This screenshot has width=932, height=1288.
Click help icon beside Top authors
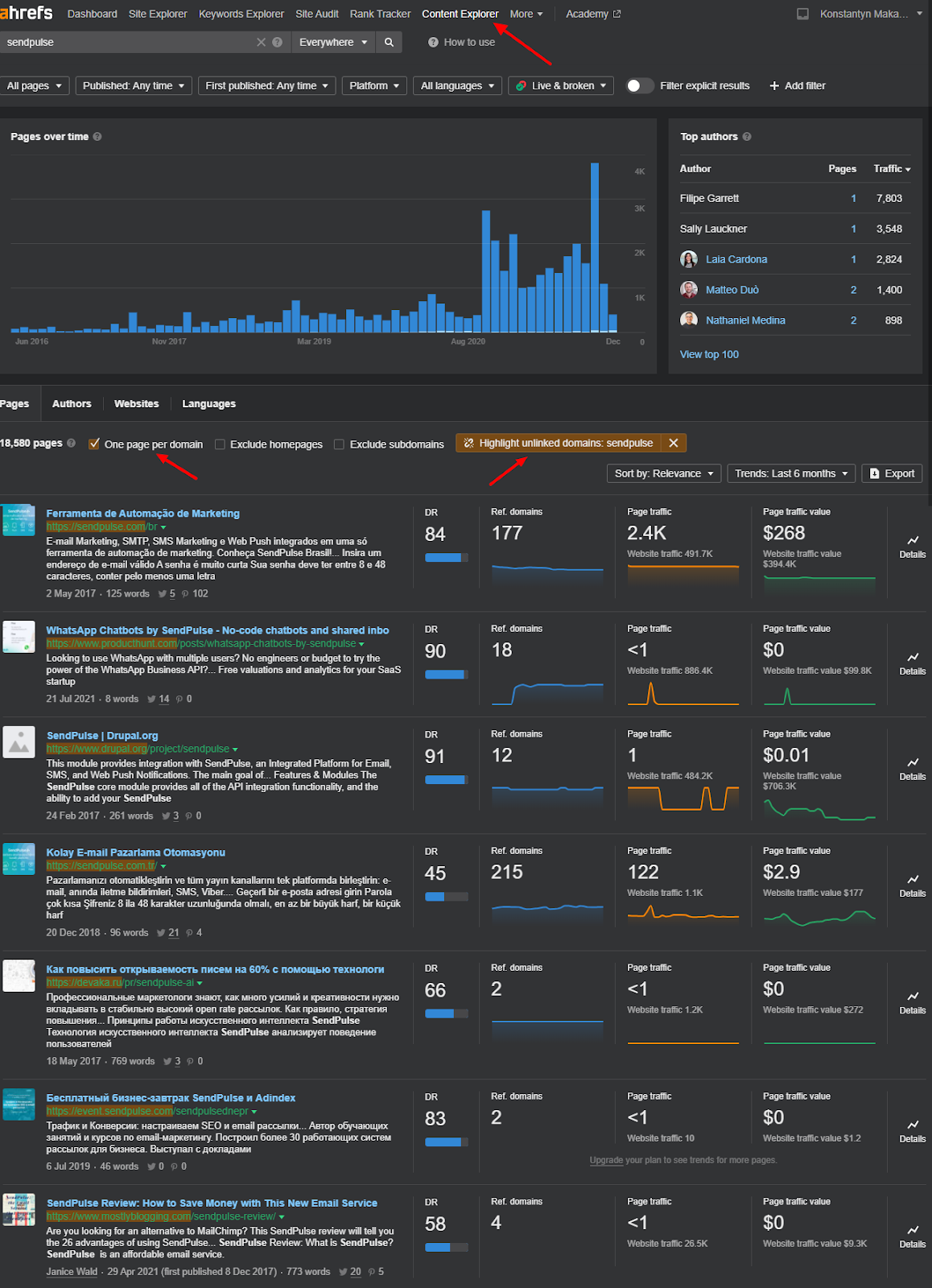point(747,137)
